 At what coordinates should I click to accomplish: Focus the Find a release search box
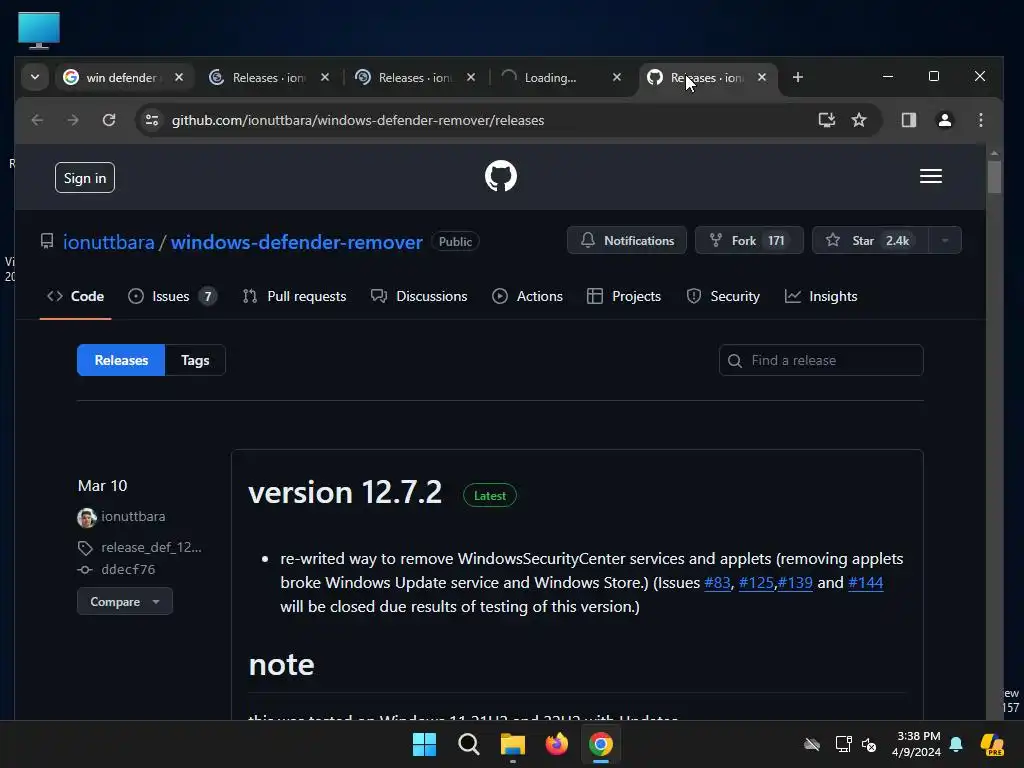point(821,360)
